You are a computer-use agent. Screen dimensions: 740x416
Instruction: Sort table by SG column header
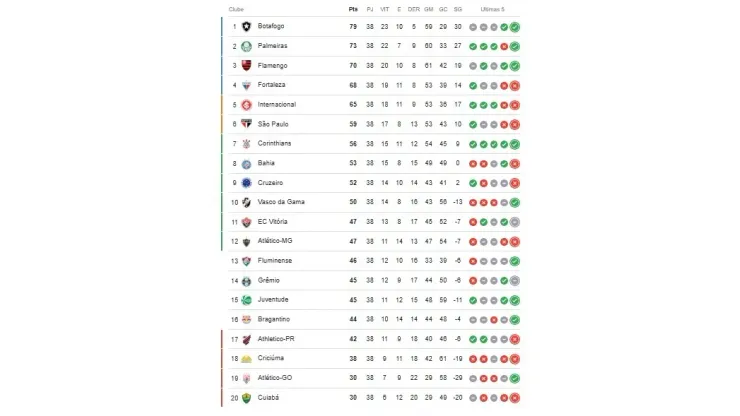tap(458, 9)
